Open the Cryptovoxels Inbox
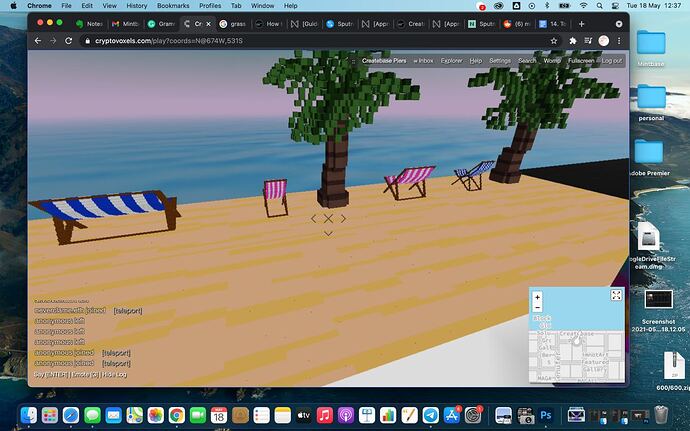Image resolution: width=690 pixels, height=431 pixels. pyautogui.click(x=423, y=61)
